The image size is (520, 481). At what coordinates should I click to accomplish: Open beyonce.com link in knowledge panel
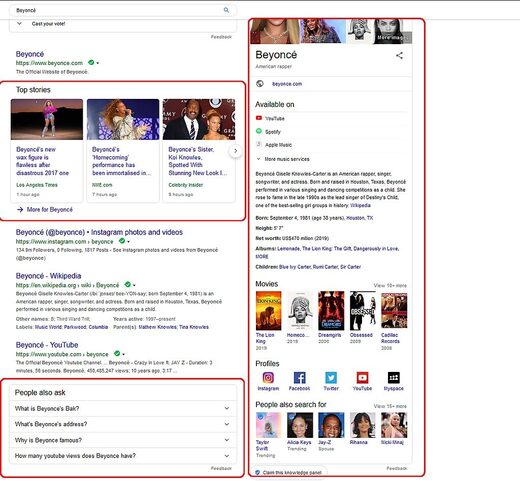[287, 84]
